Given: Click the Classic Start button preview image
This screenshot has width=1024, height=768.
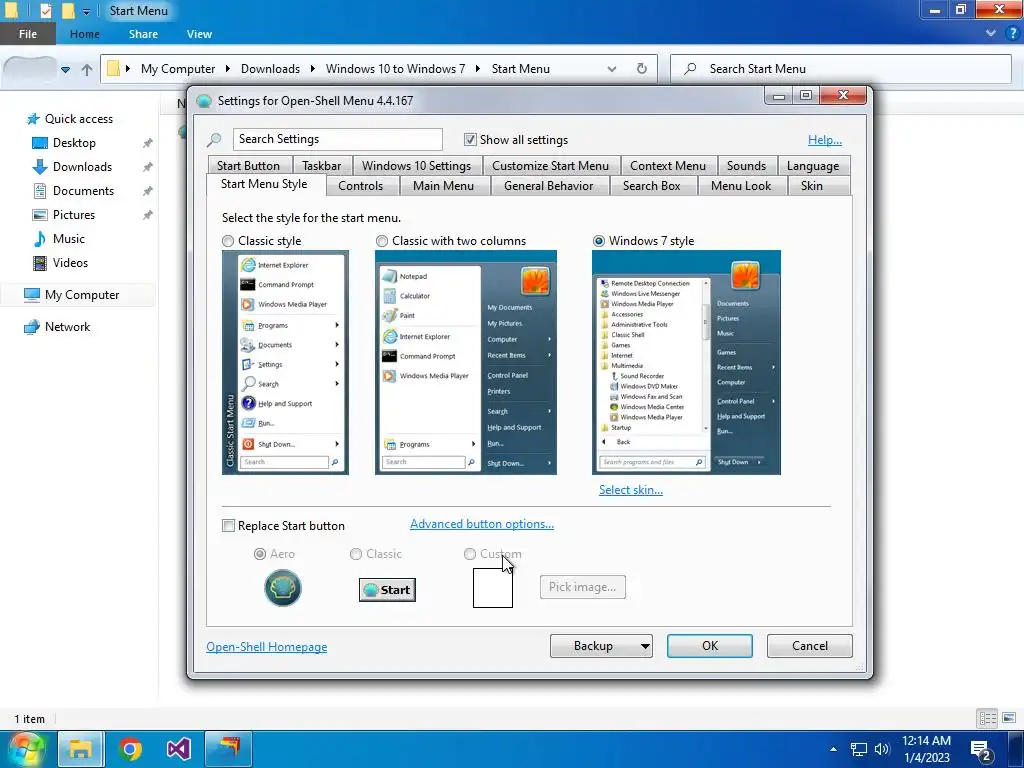Looking at the screenshot, I should [387, 590].
